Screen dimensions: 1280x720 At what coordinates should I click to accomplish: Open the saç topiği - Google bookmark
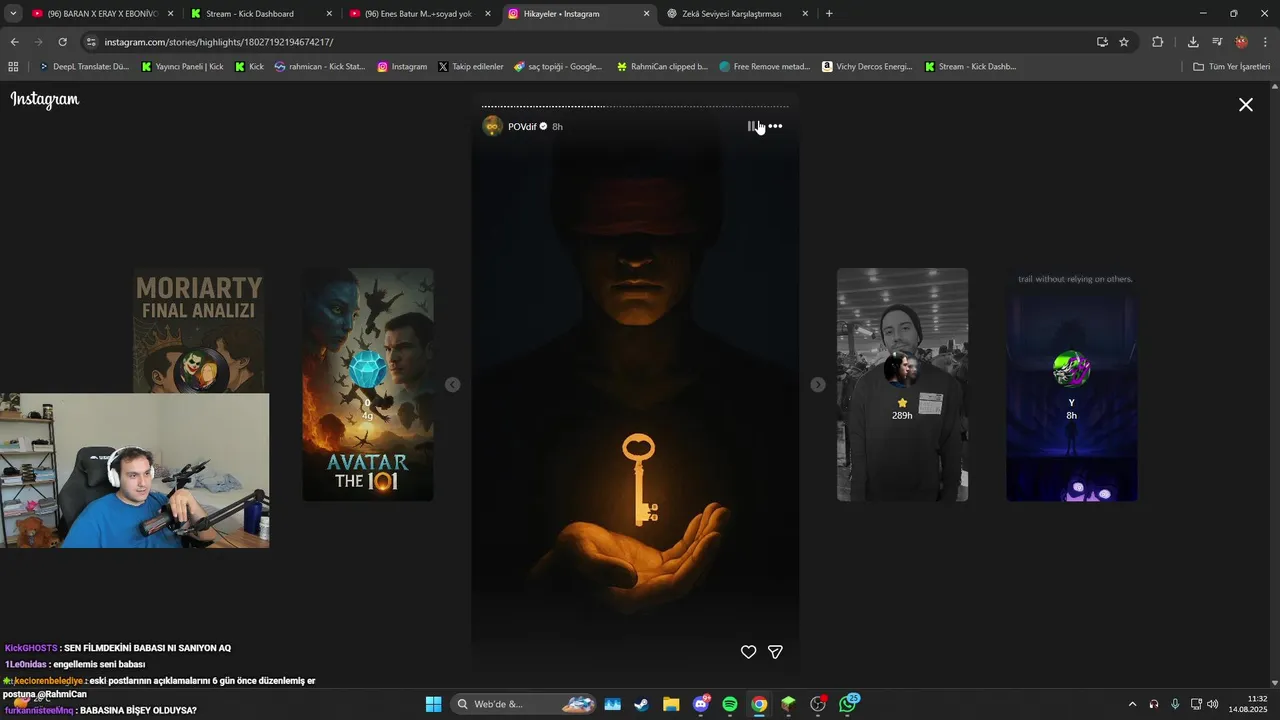[558, 67]
